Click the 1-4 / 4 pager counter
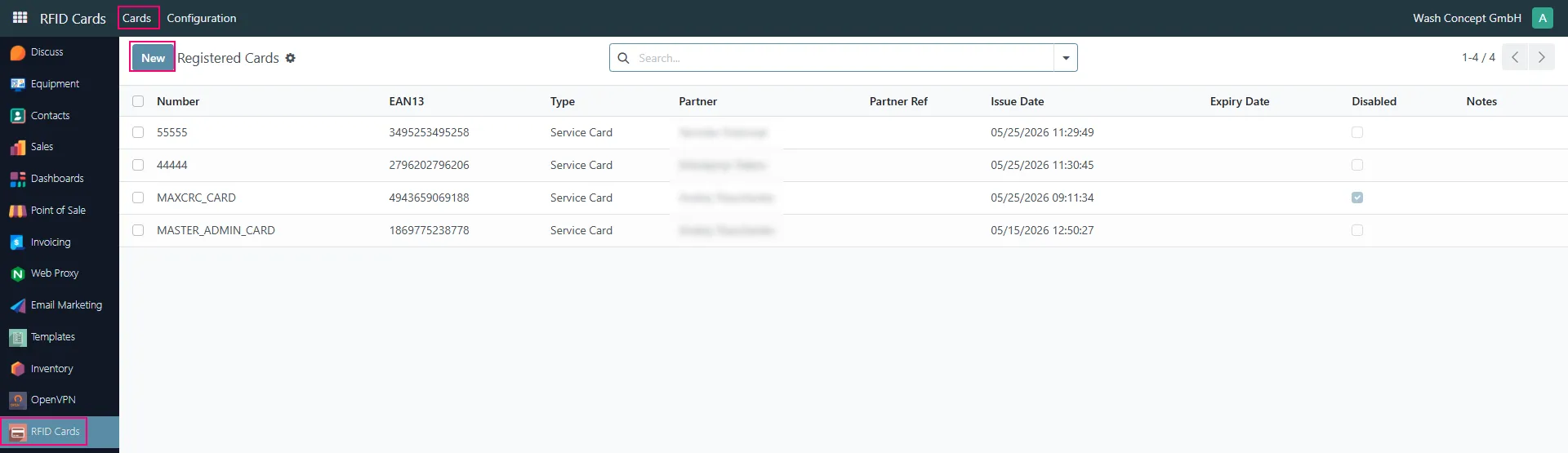The width and height of the screenshot is (1568, 453). click(x=1478, y=57)
